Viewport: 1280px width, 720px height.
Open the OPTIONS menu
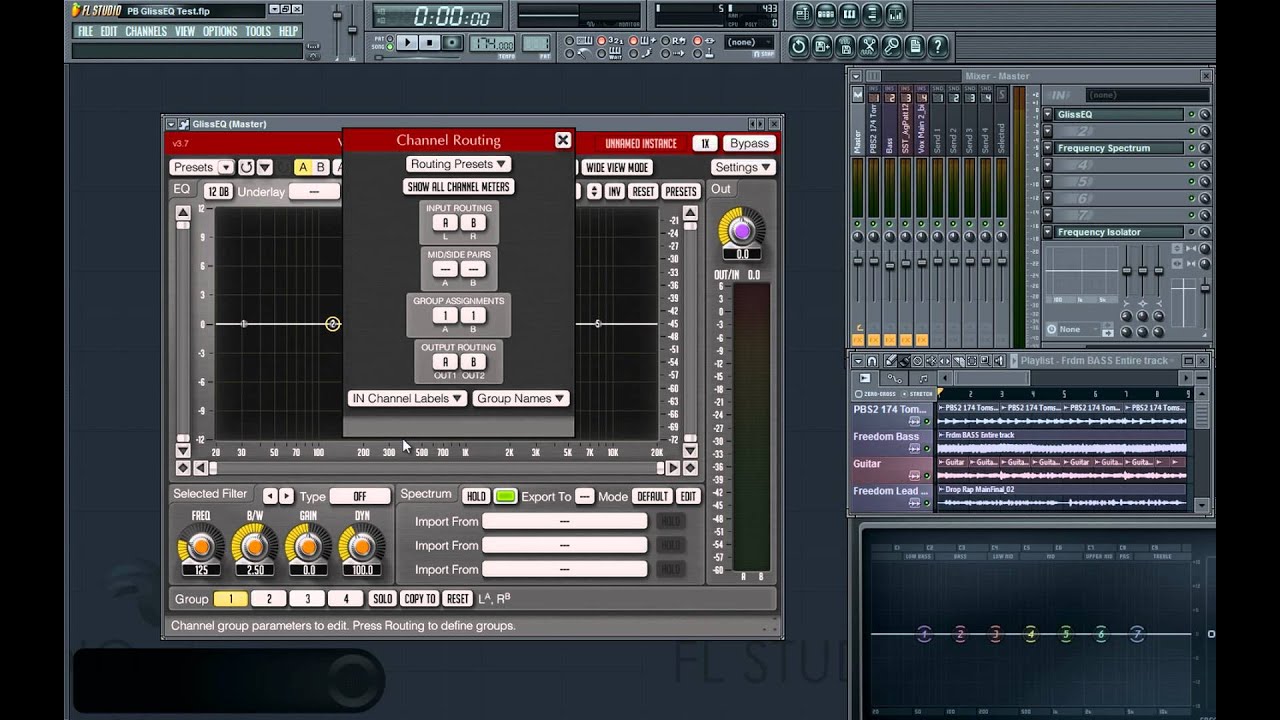220,31
